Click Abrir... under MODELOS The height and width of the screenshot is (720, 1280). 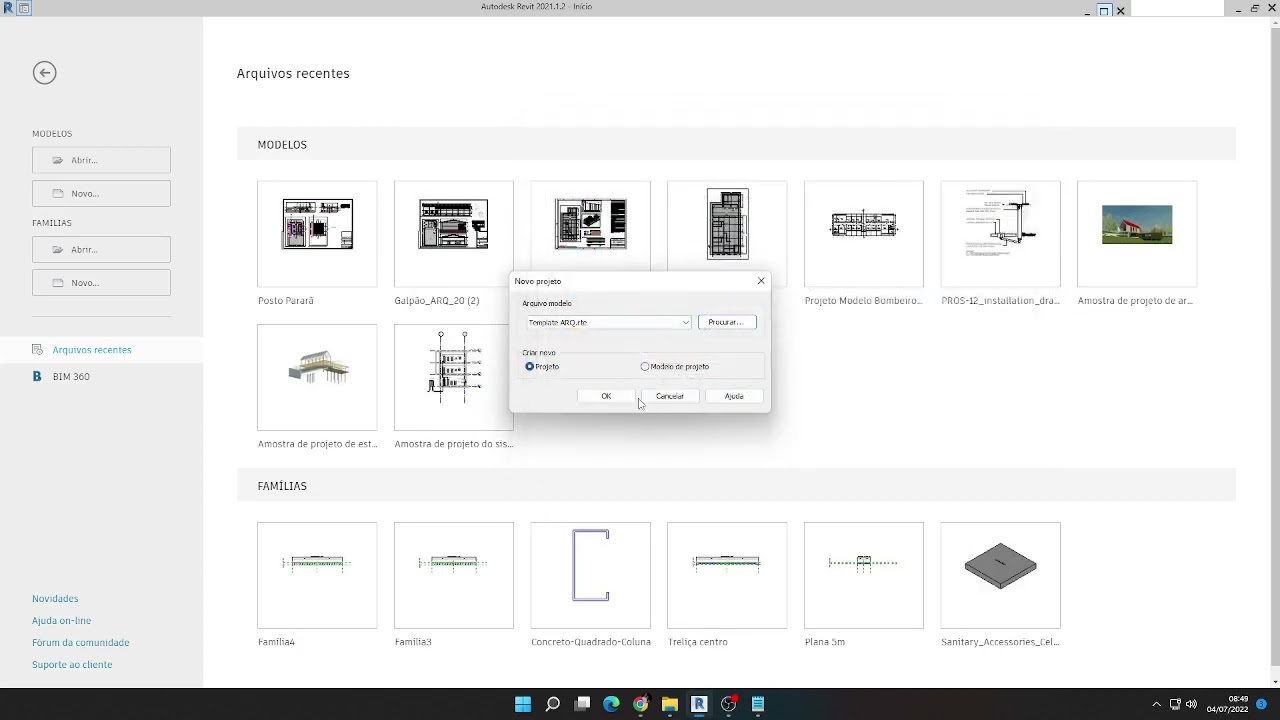pyautogui.click(x=101, y=160)
